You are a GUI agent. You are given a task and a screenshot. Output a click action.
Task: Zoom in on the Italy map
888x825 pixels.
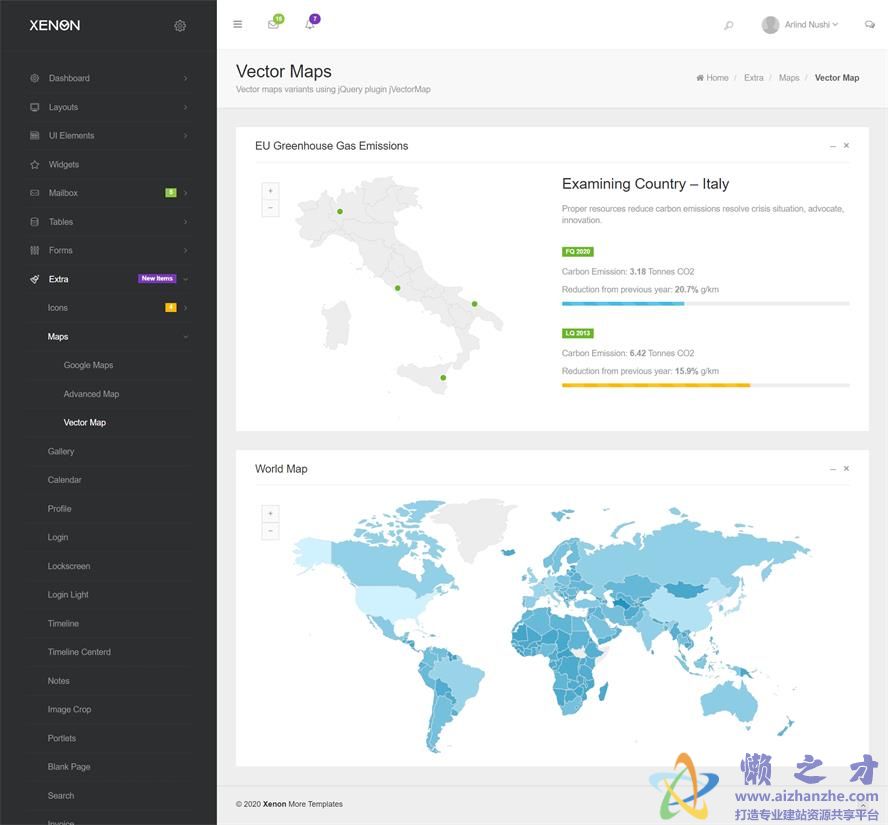click(270, 190)
